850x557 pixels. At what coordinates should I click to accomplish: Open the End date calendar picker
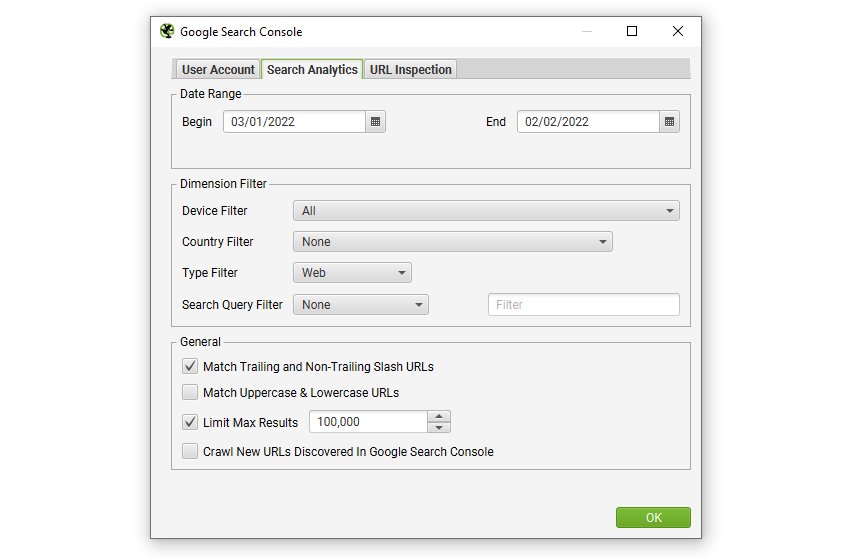click(669, 122)
